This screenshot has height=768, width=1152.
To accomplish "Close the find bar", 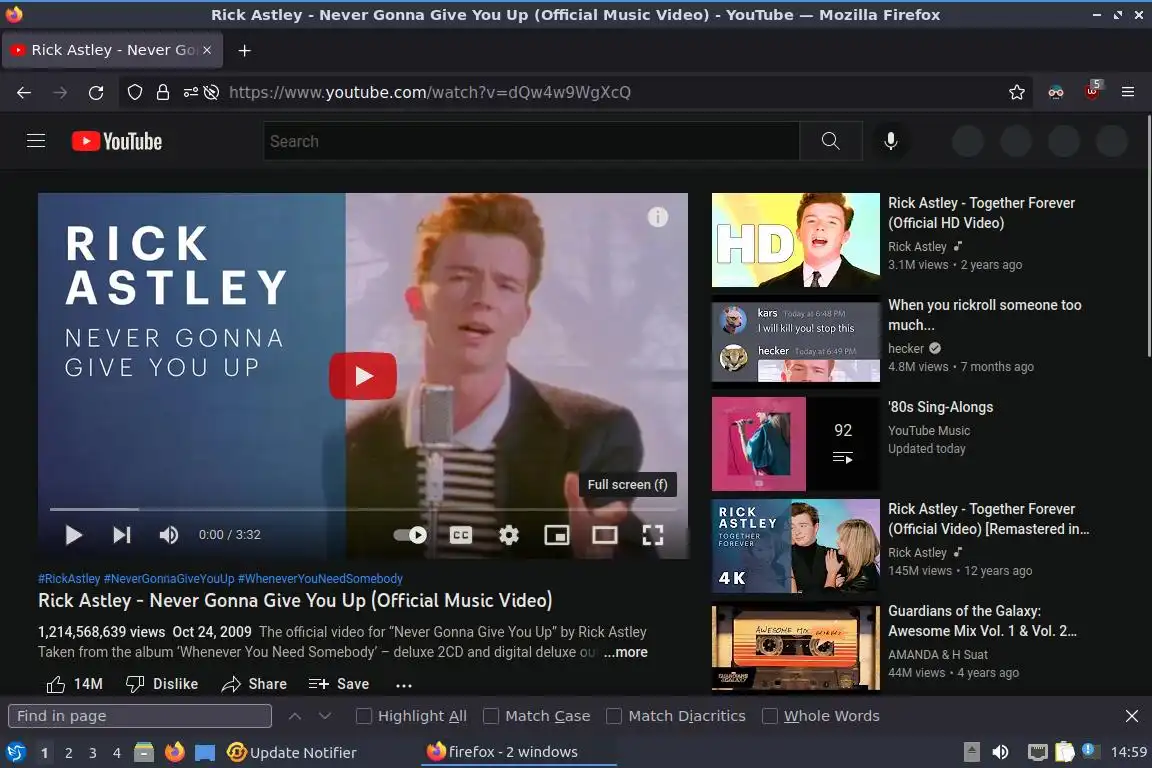I will [x=1132, y=716].
